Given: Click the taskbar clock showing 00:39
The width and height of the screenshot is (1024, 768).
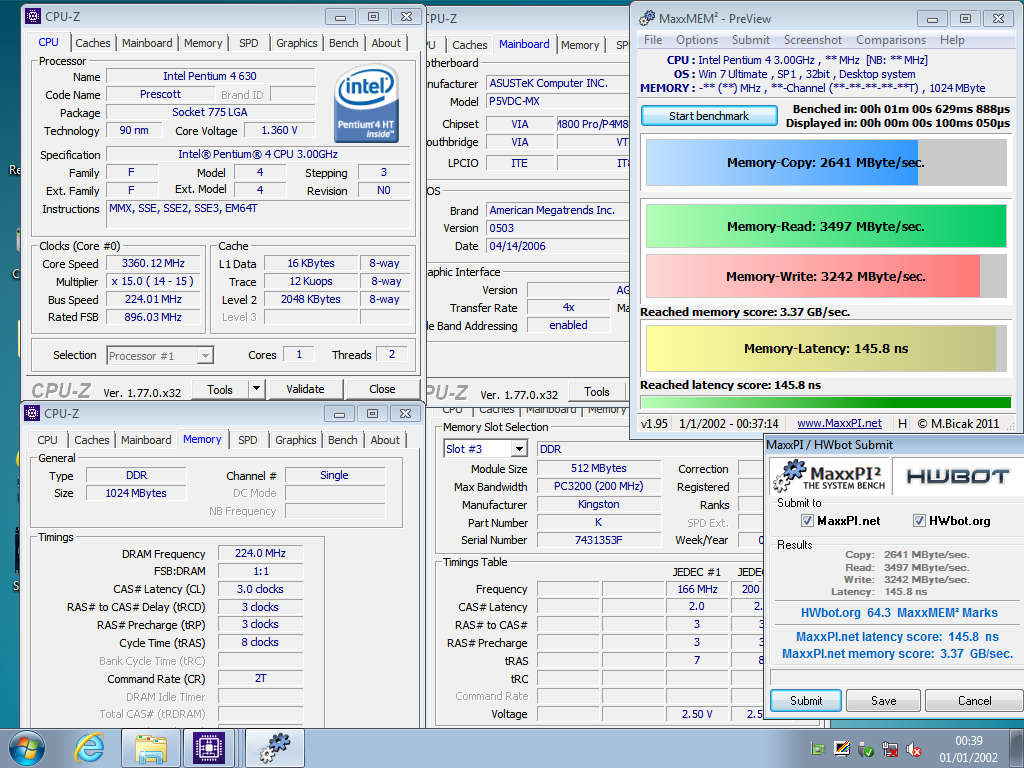Looking at the screenshot, I should coord(968,749).
